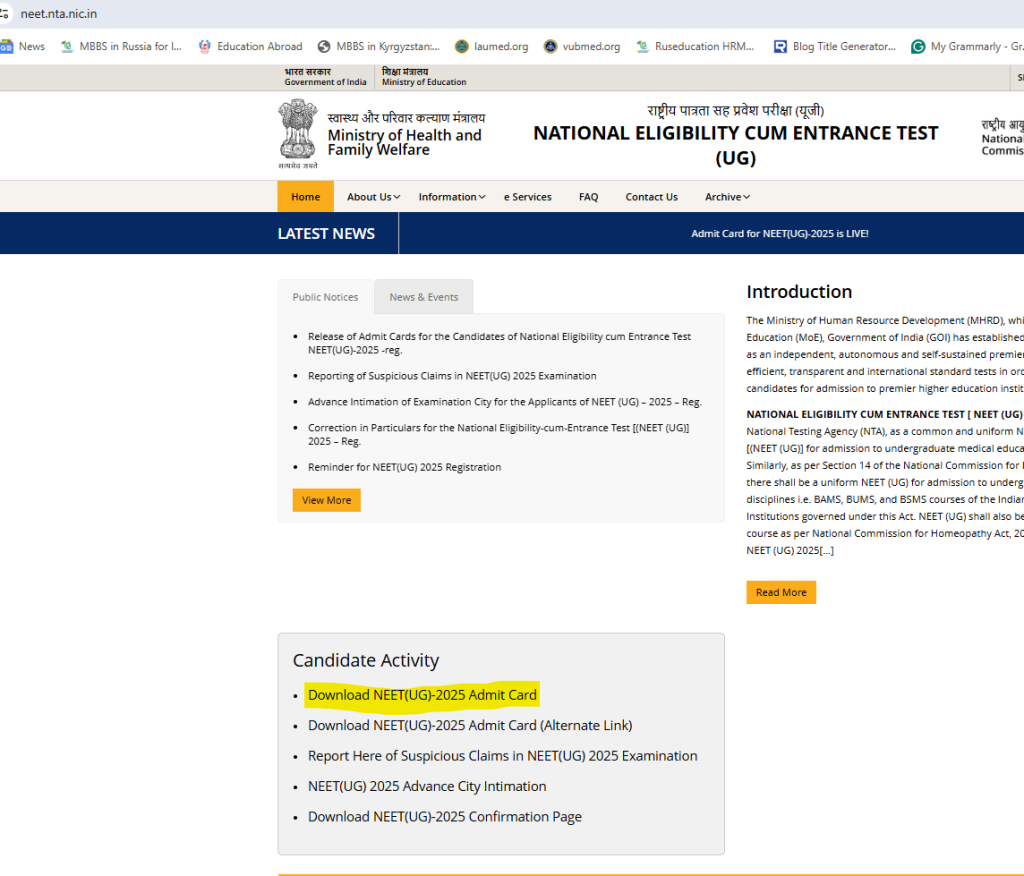Open NEET(UG) 2025 Advance City Intimation link
The height and width of the screenshot is (876, 1024).
tap(427, 786)
